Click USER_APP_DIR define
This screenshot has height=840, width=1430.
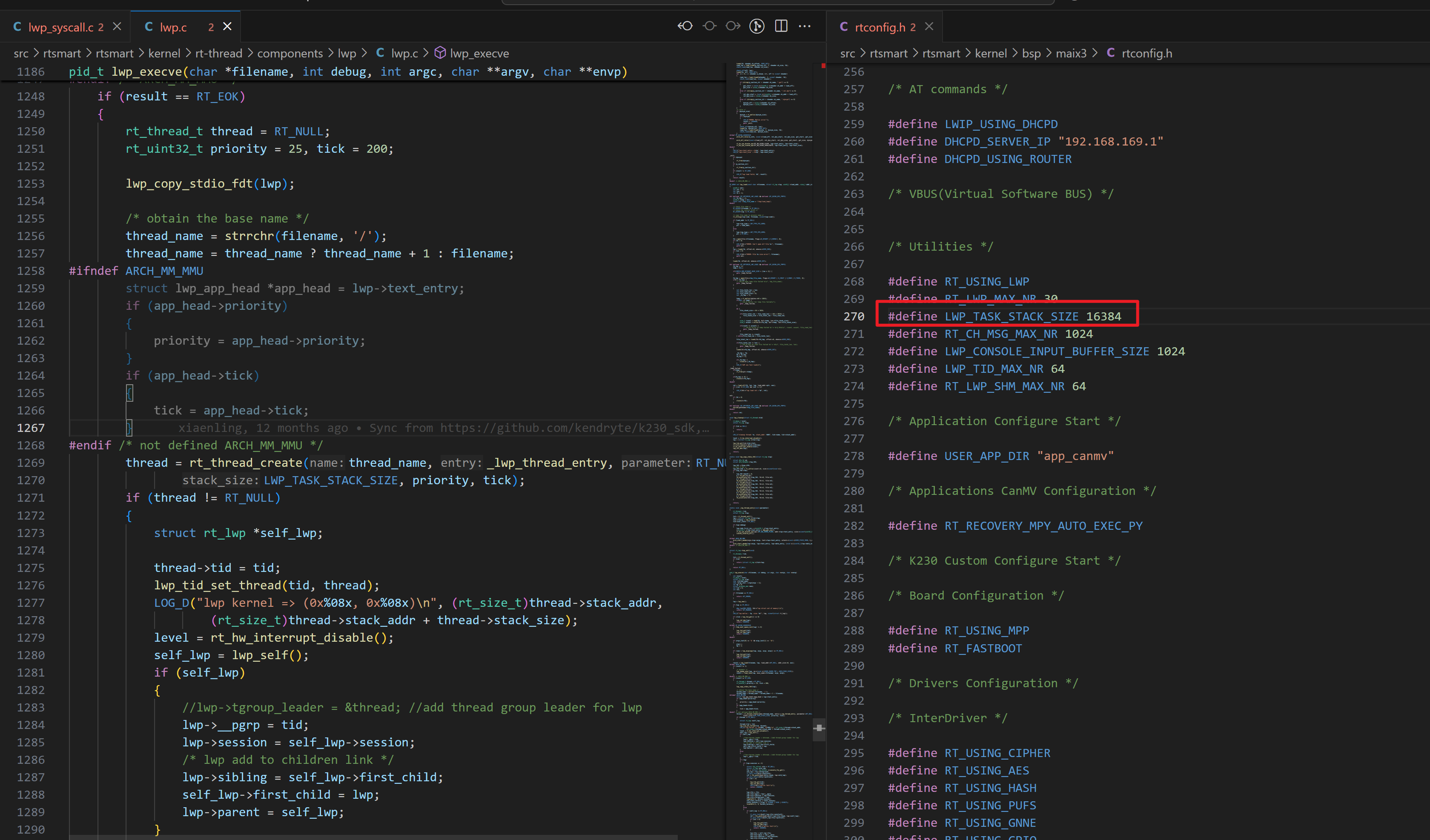pyautogui.click(x=987, y=456)
